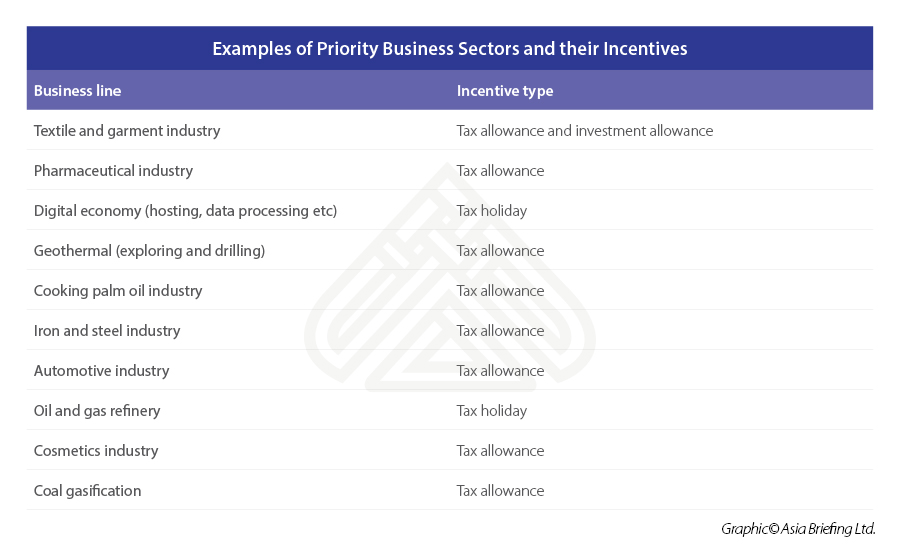Click the "Graphic© Asia Briefing Ltd." credit text

[x=798, y=529]
